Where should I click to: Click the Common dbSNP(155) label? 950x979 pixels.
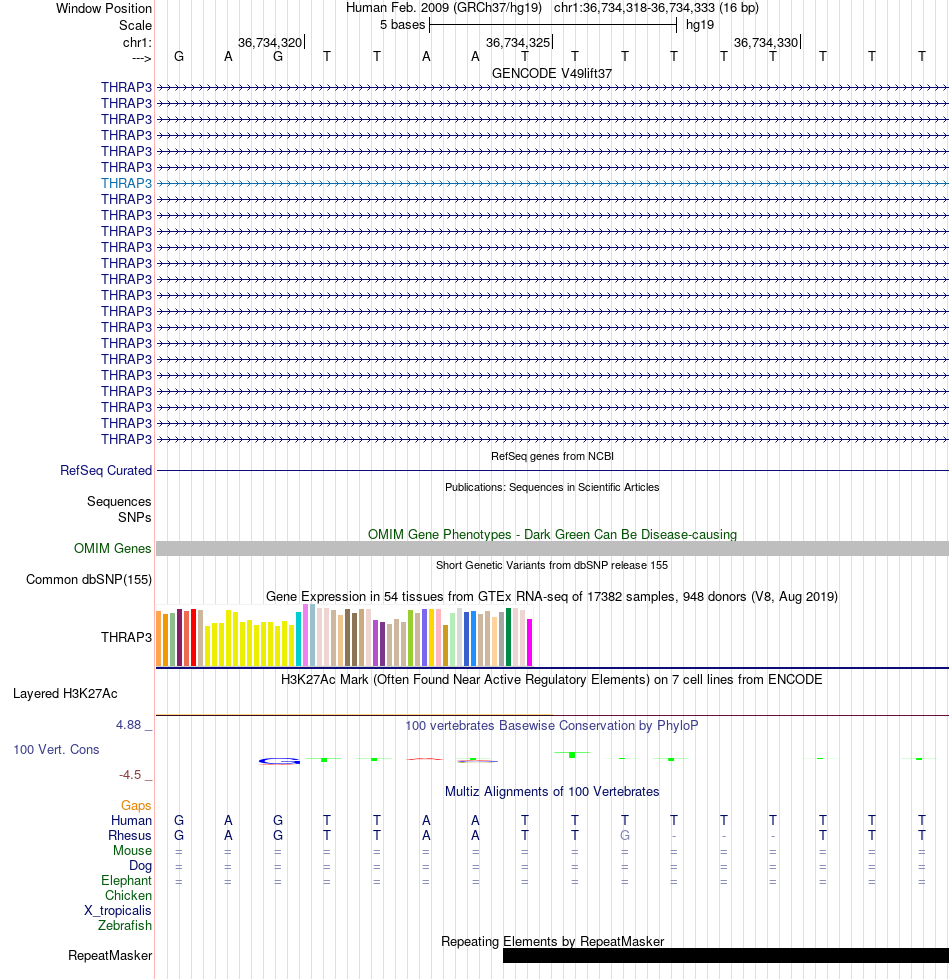(x=89, y=579)
